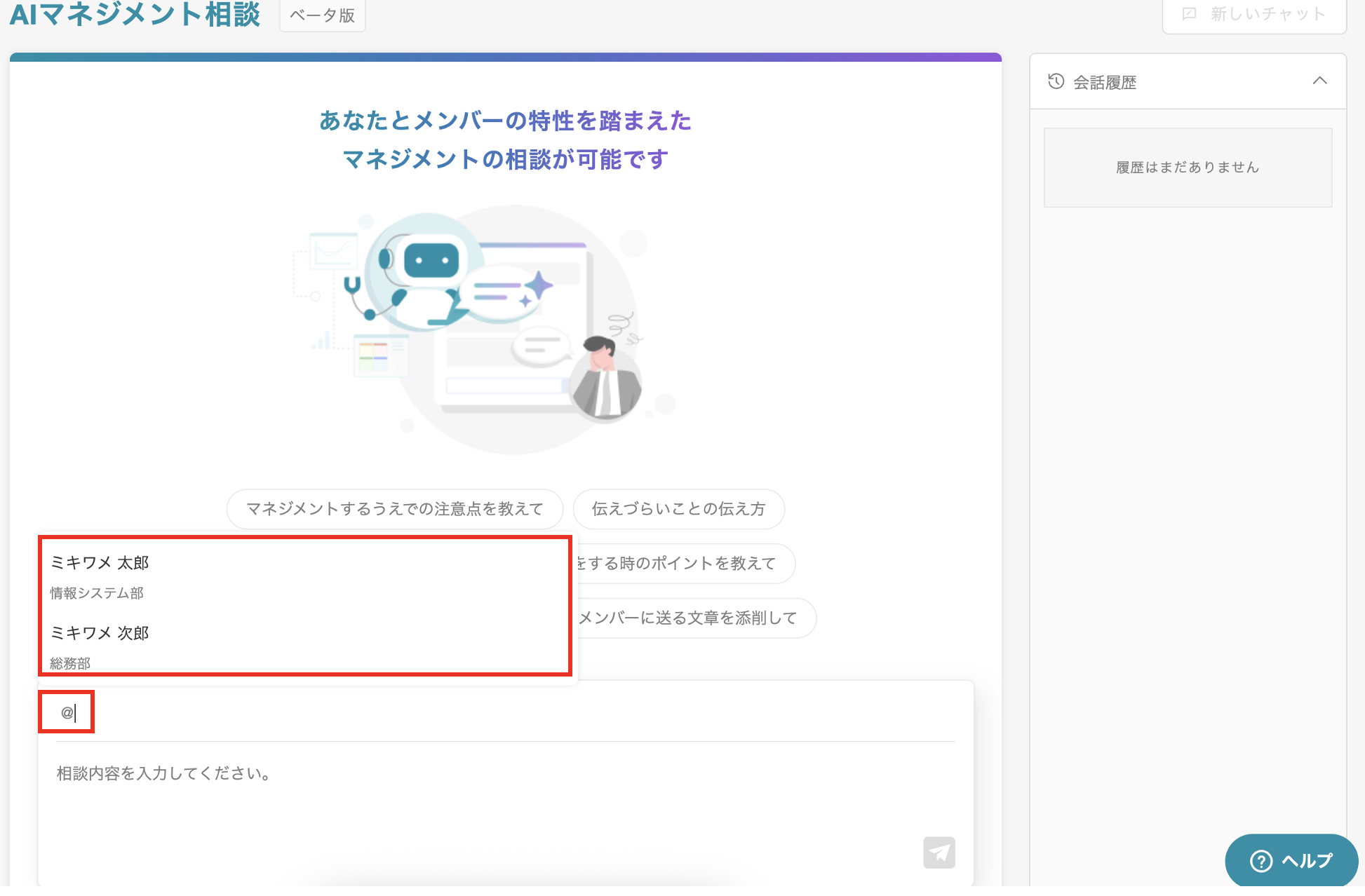Open the ヘルプ button
The width and height of the screenshot is (1365, 896).
click(1305, 861)
